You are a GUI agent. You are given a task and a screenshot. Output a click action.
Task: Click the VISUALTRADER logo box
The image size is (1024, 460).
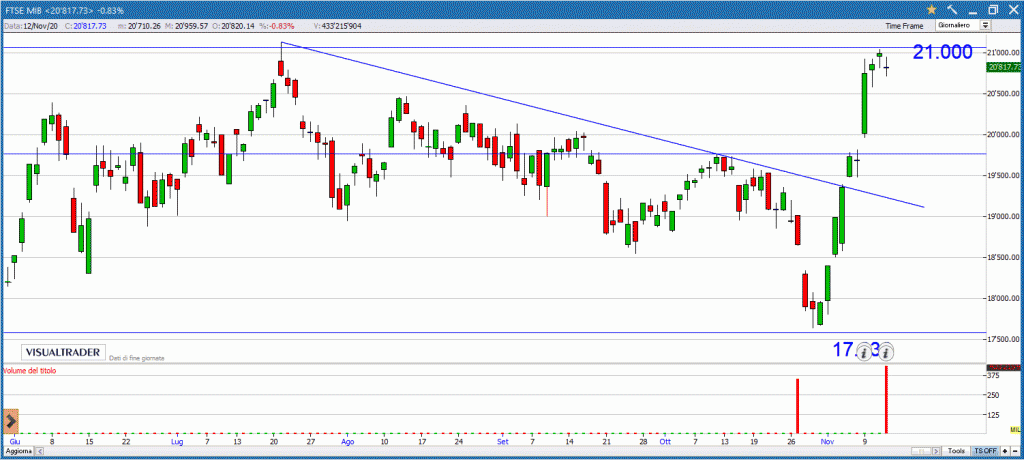(x=63, y=352)
